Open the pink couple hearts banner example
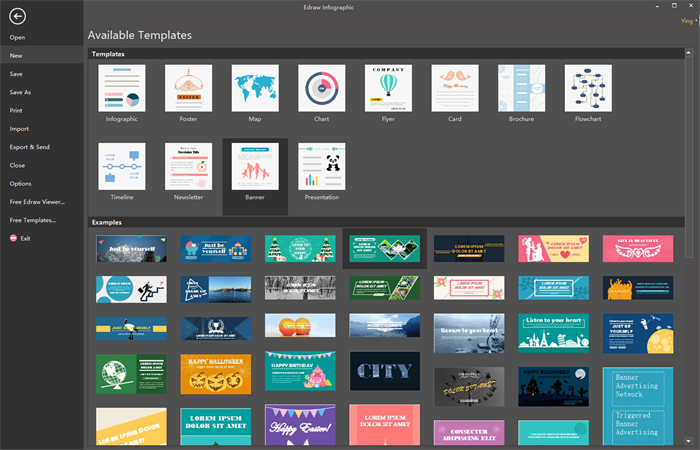The height and width of the screenshot is (450, 700). click(x=554, y=249)
